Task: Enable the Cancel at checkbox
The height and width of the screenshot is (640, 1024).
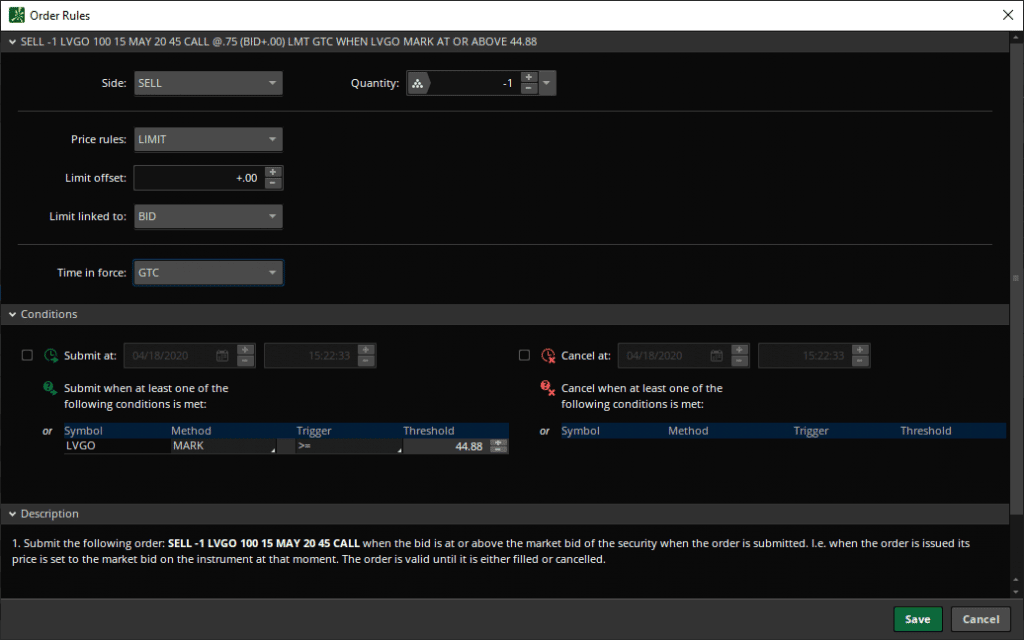Action: 525,355
